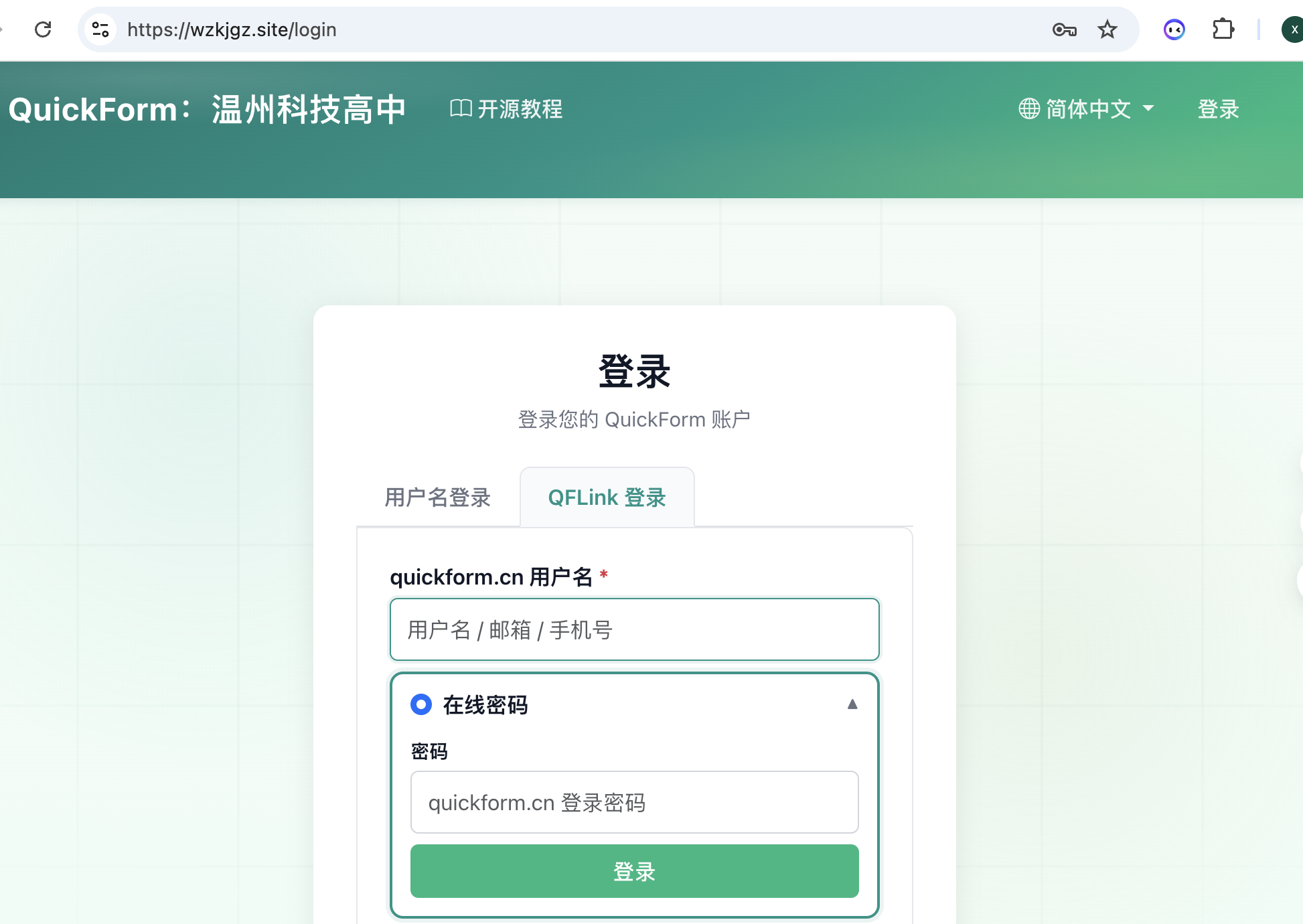Open the Extensions puzzle piece menu

click(x=1223, y=29)
